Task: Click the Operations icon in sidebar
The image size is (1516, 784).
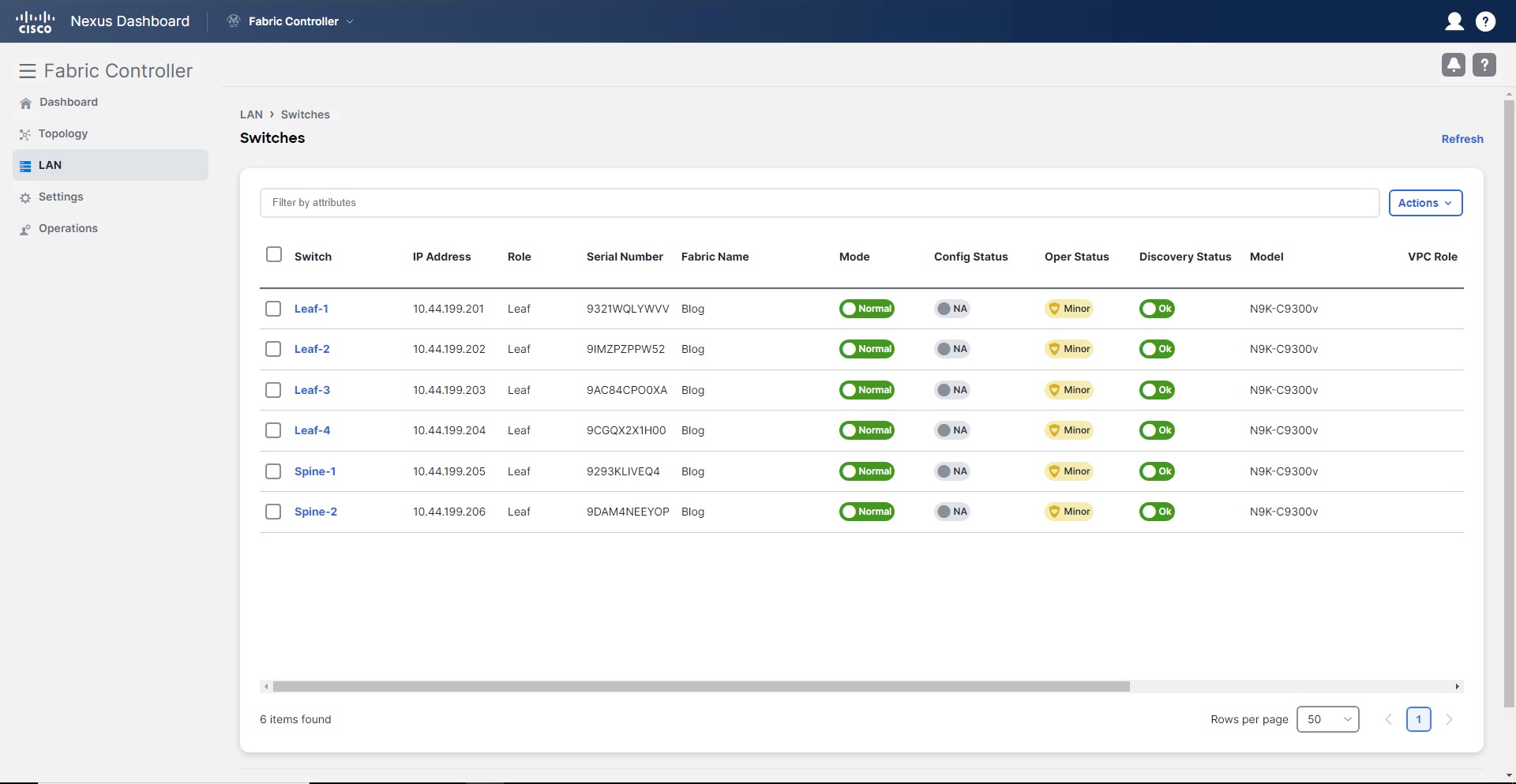Action: pos(25,229)
